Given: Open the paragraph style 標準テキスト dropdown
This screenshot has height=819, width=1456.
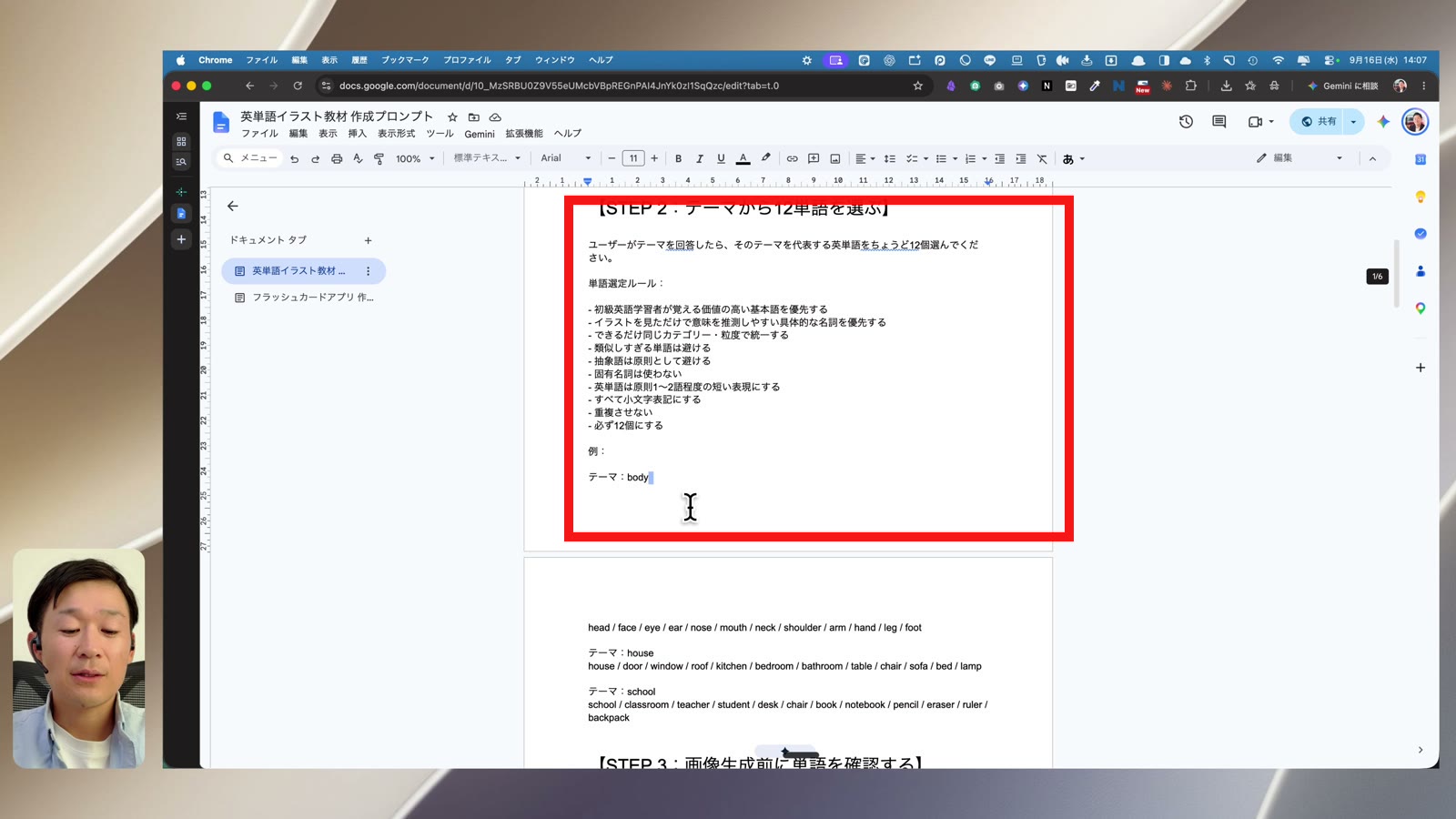Looking at the screenshot, I should coord(487,158).
